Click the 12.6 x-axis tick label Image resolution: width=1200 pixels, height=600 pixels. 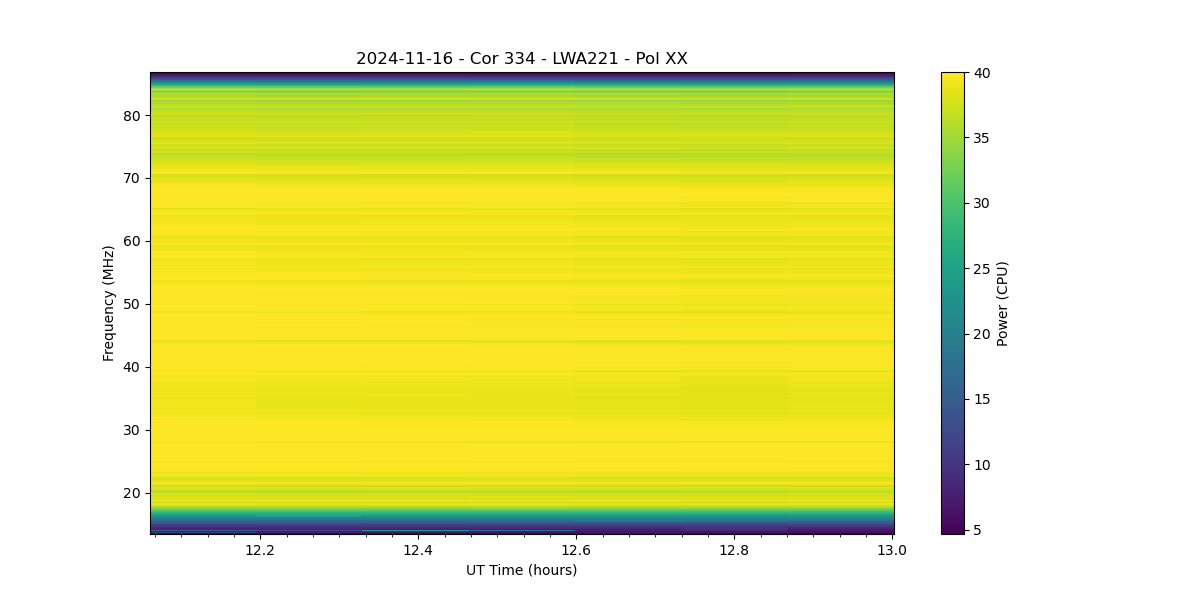(x=575, y=550)
